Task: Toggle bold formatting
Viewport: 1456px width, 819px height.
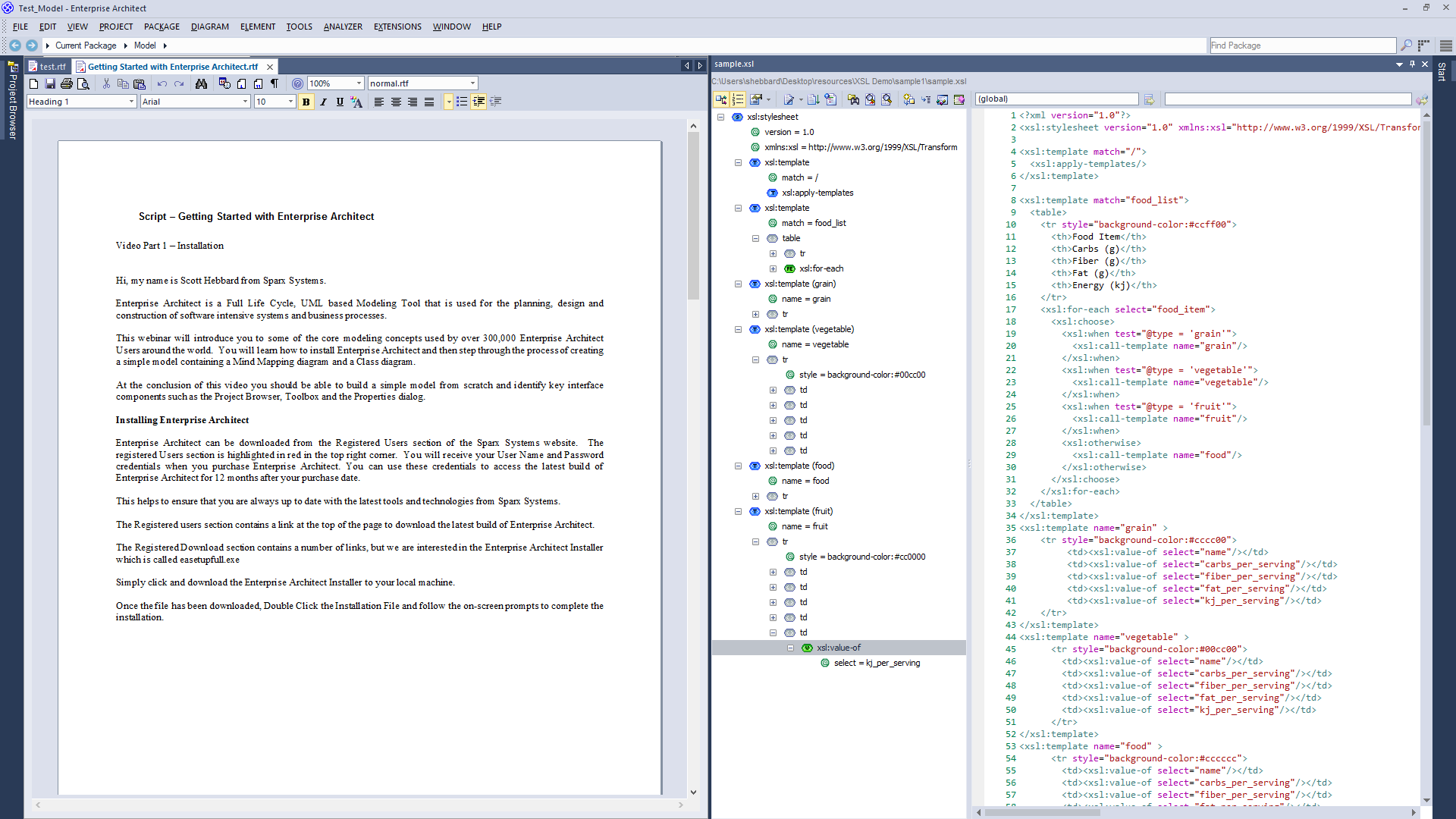Action: pos(306,102)
